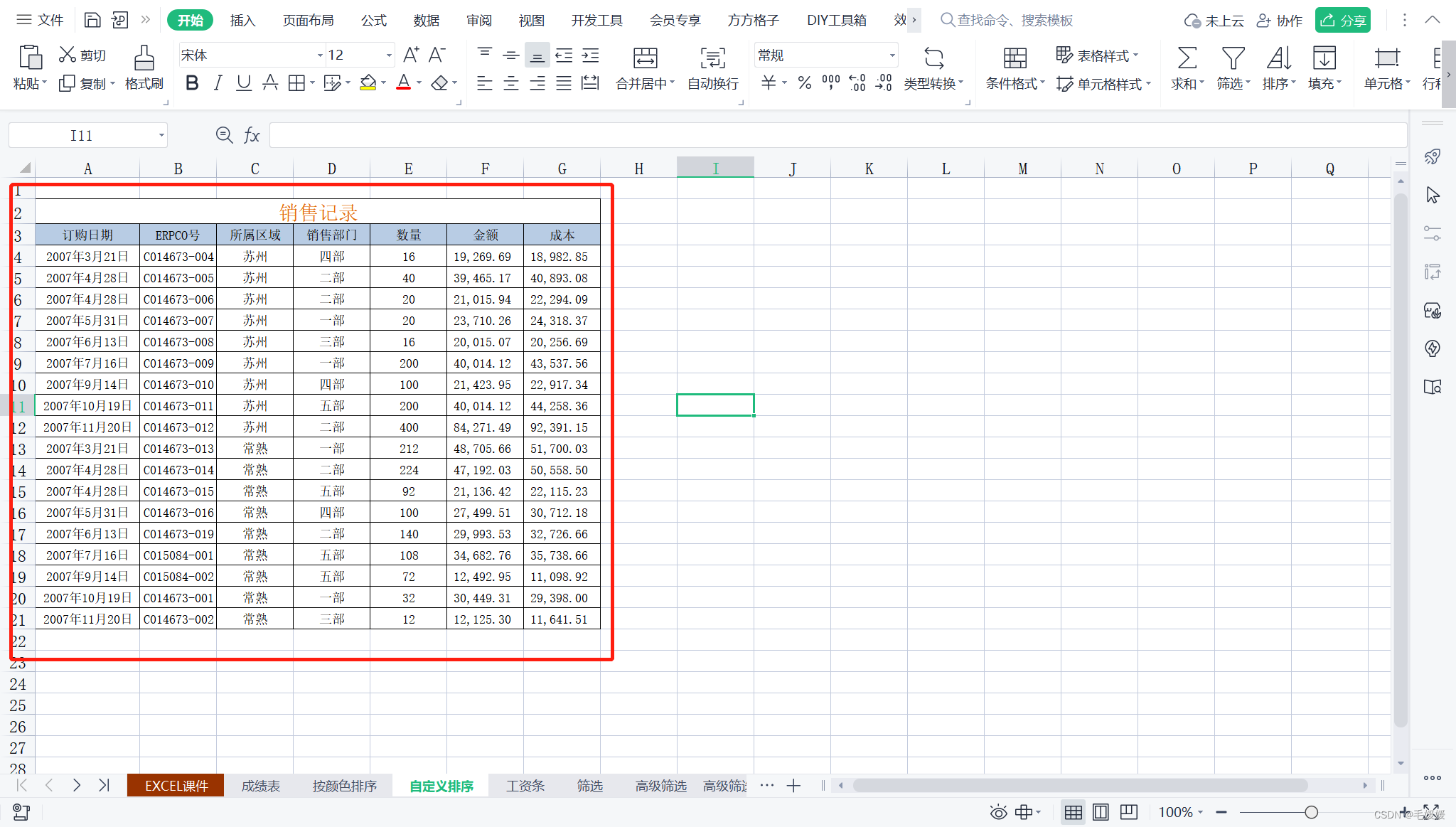This screenshot has height=827, width=1456.
Task: Click the Conditional Formatting (条件格式) icon
Action: click(1015, 58)
